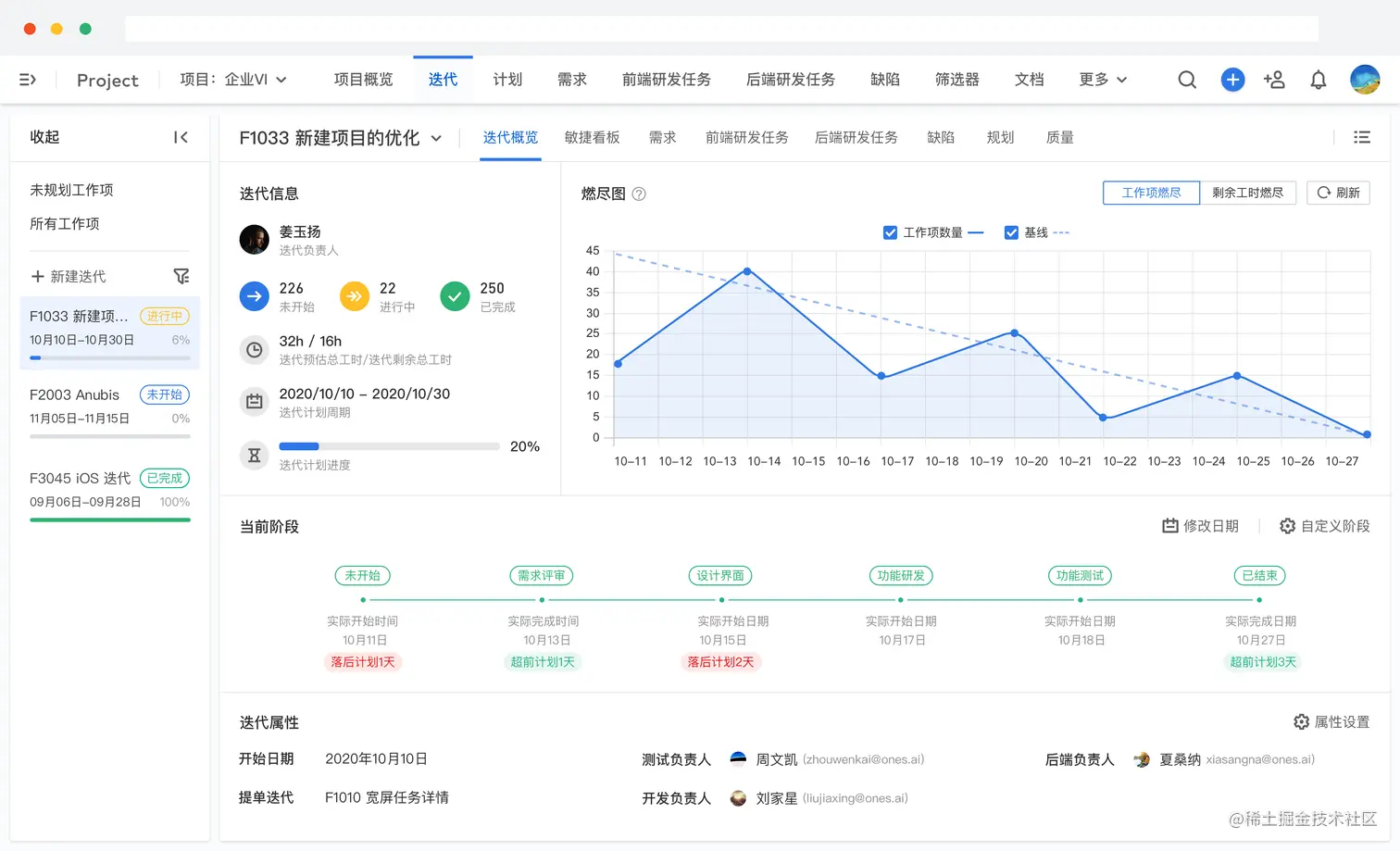Viewport: 1400px width, 851px height.
Task: Click 新建迭代
Action: 69,276
